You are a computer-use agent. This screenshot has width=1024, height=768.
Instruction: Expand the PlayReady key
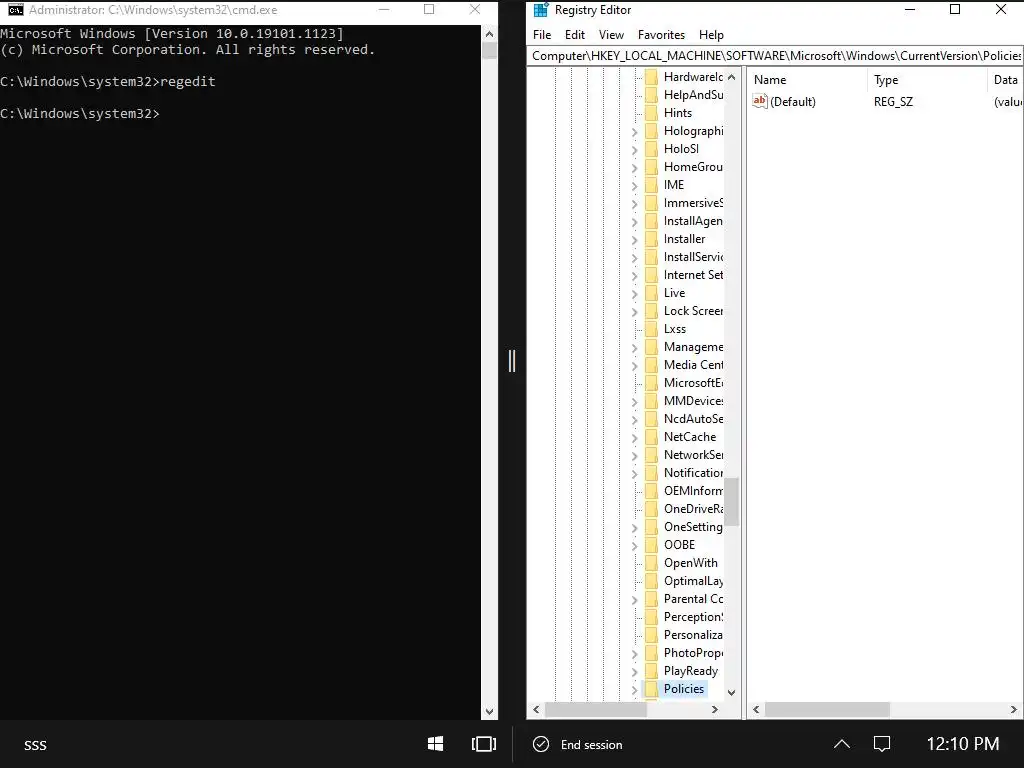634,671
